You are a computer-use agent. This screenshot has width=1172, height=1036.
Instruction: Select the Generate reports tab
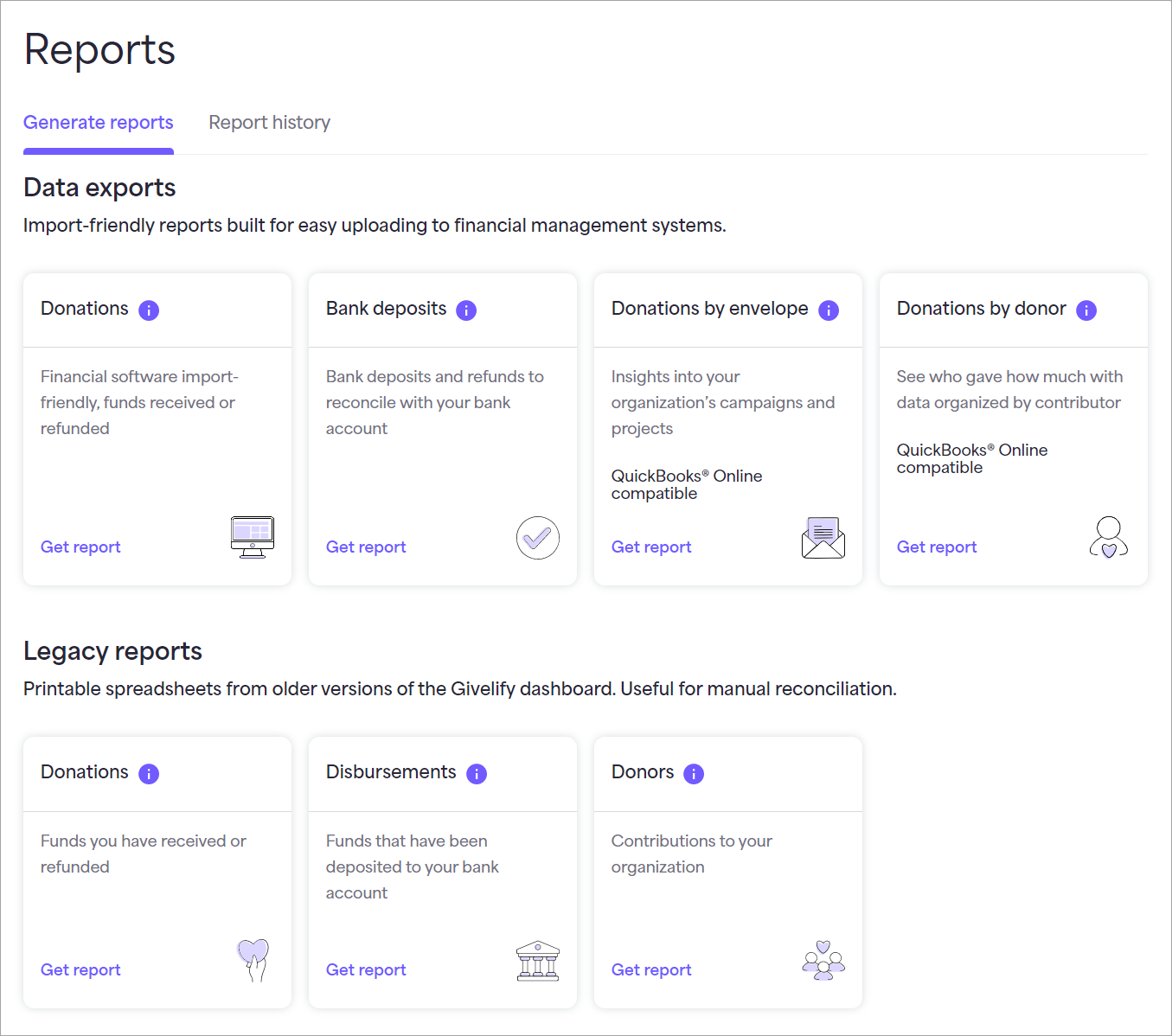(99, 123)
